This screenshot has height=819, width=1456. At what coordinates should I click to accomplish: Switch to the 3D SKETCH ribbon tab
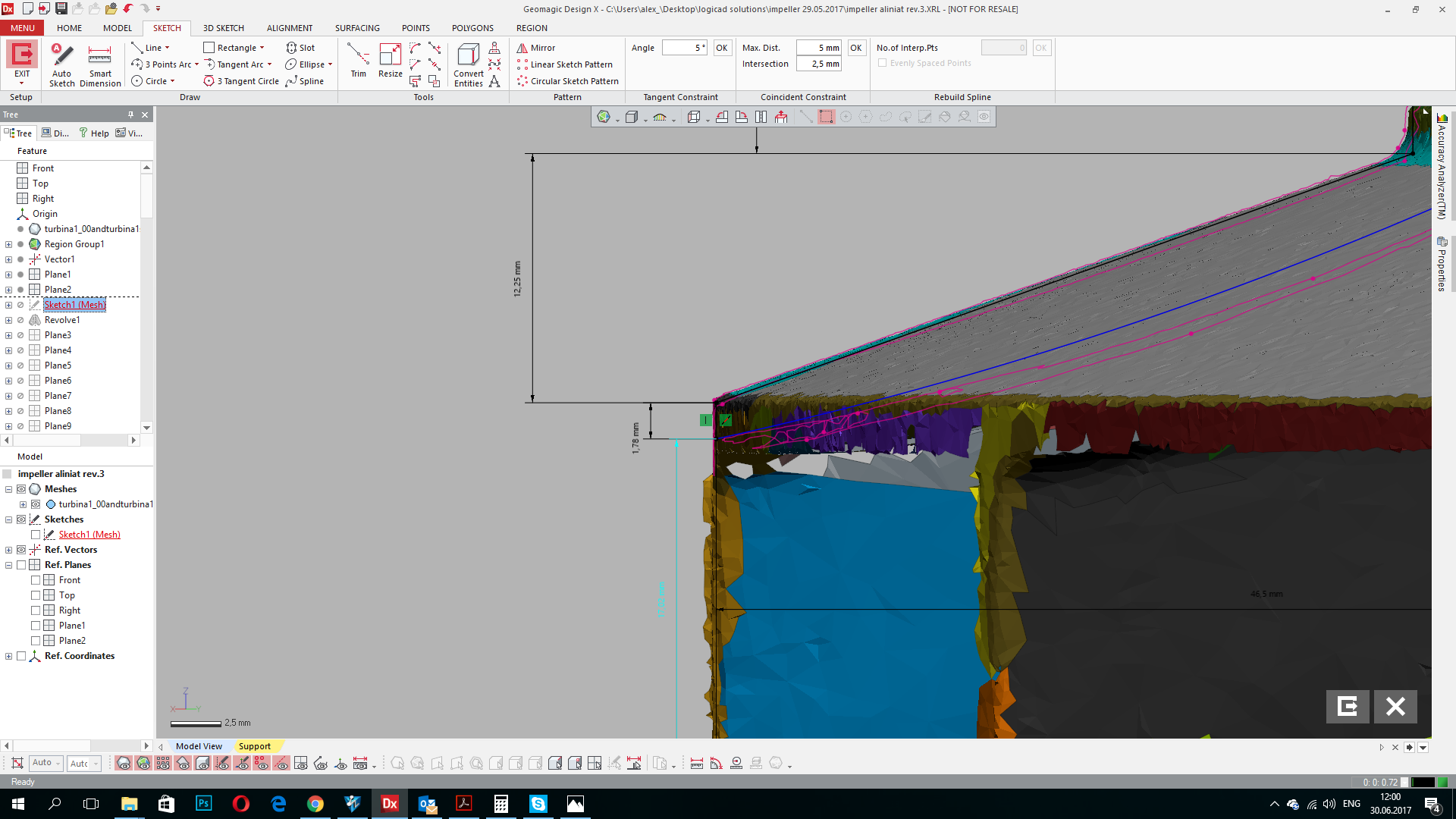tap(224, 28)
